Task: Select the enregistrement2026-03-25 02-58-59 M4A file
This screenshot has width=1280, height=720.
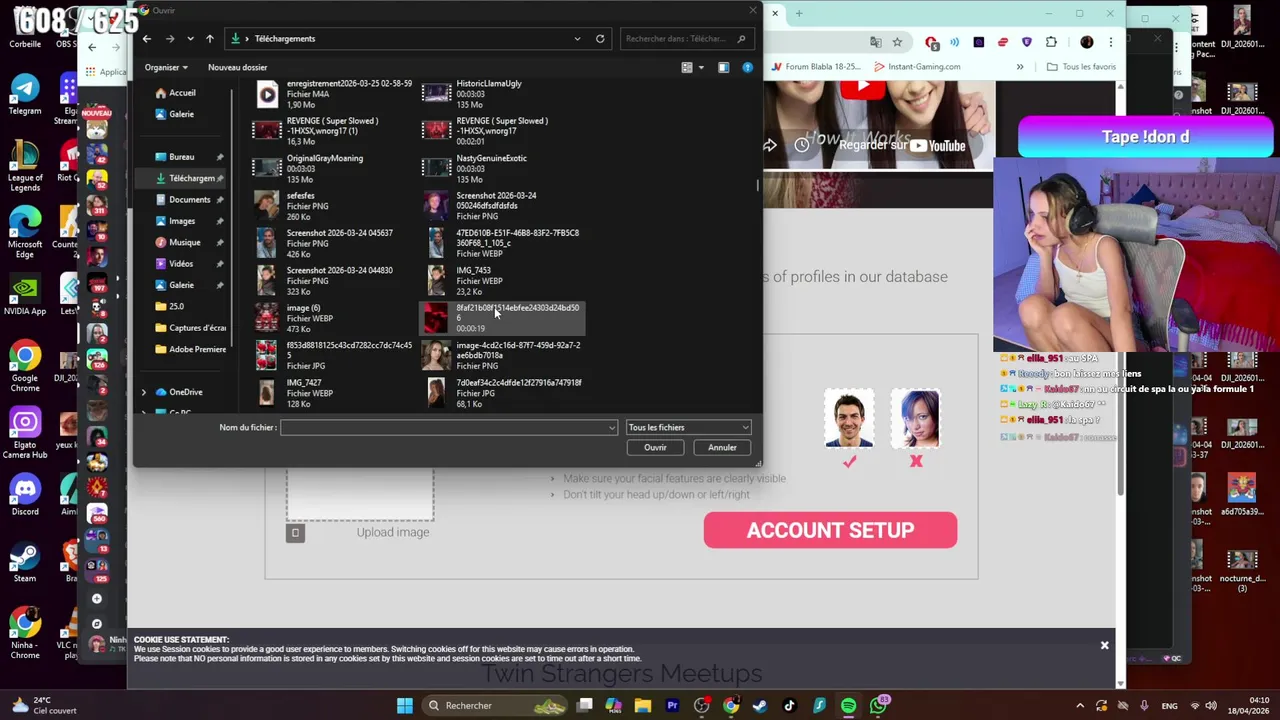Action: pos(334,94)
